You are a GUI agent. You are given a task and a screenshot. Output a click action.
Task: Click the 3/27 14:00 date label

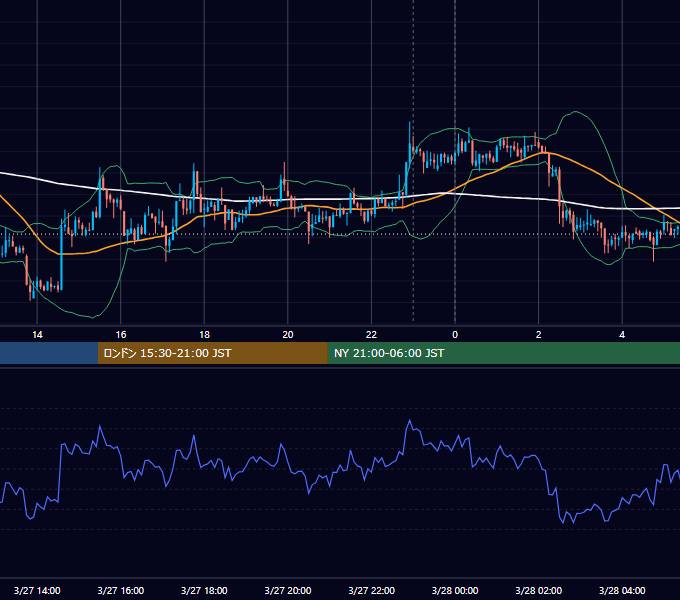click(37, 590)
